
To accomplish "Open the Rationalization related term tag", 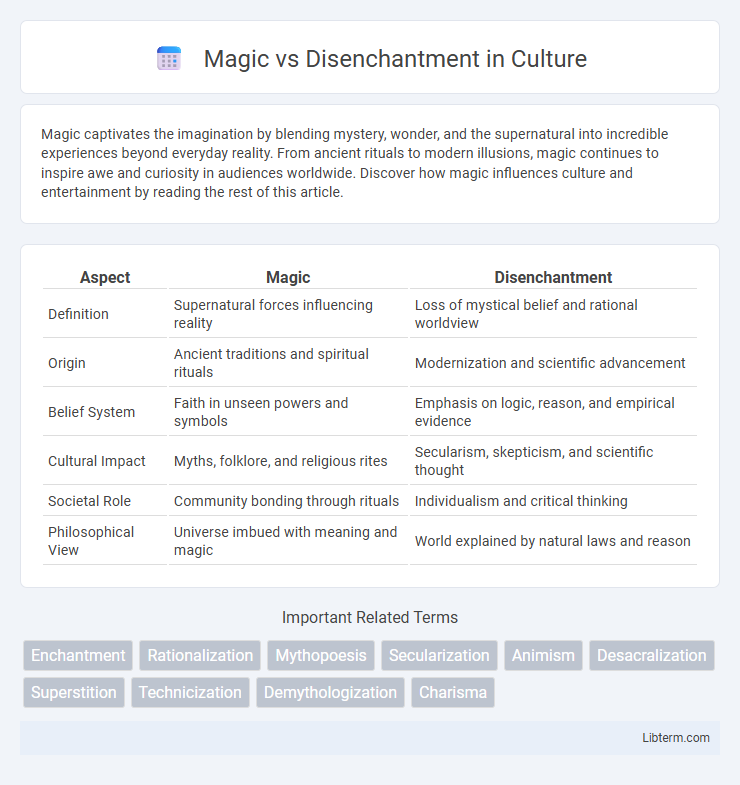I will [200, 655].
